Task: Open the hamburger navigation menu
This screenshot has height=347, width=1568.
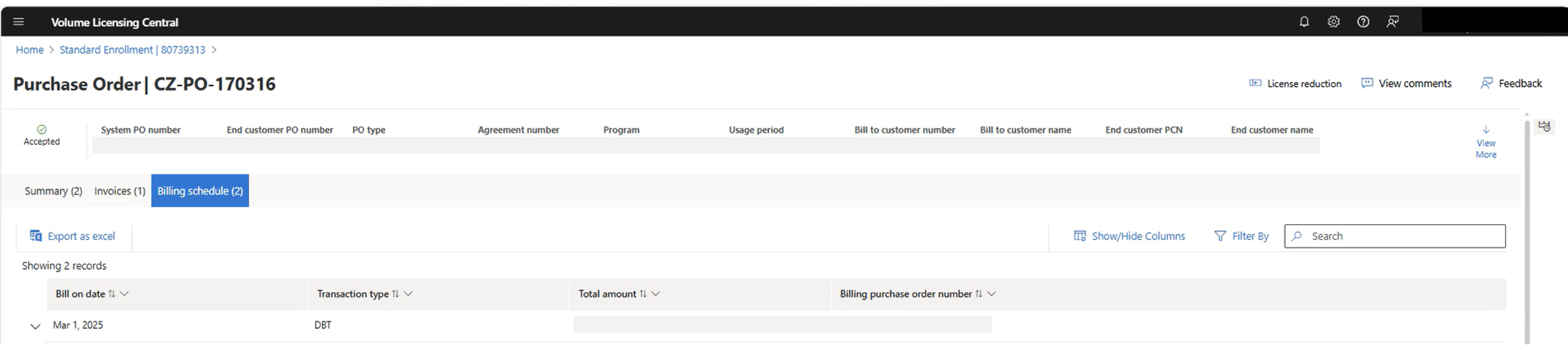Action: coord(19,22)
